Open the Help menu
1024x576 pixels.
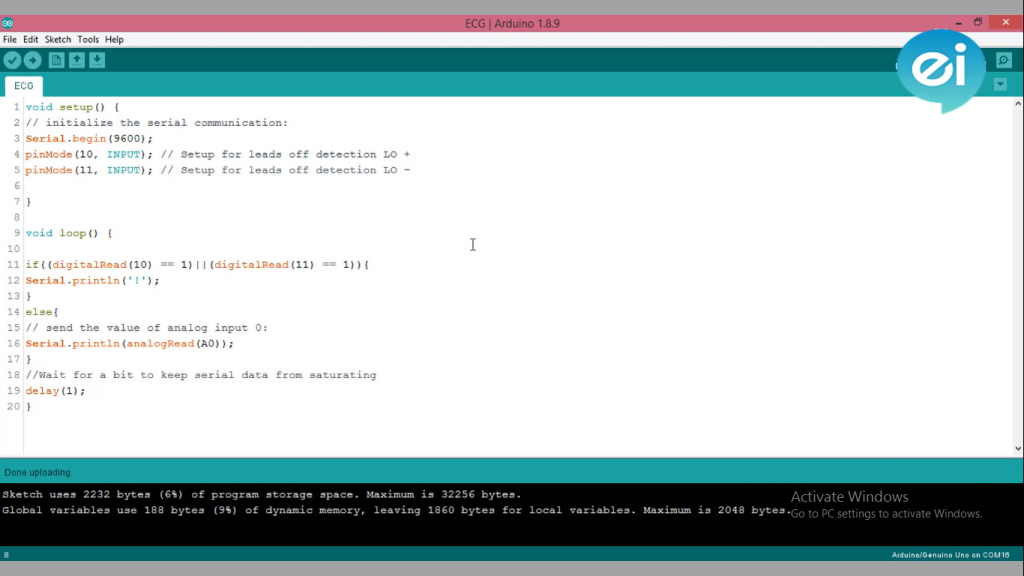tap(115, 40)
